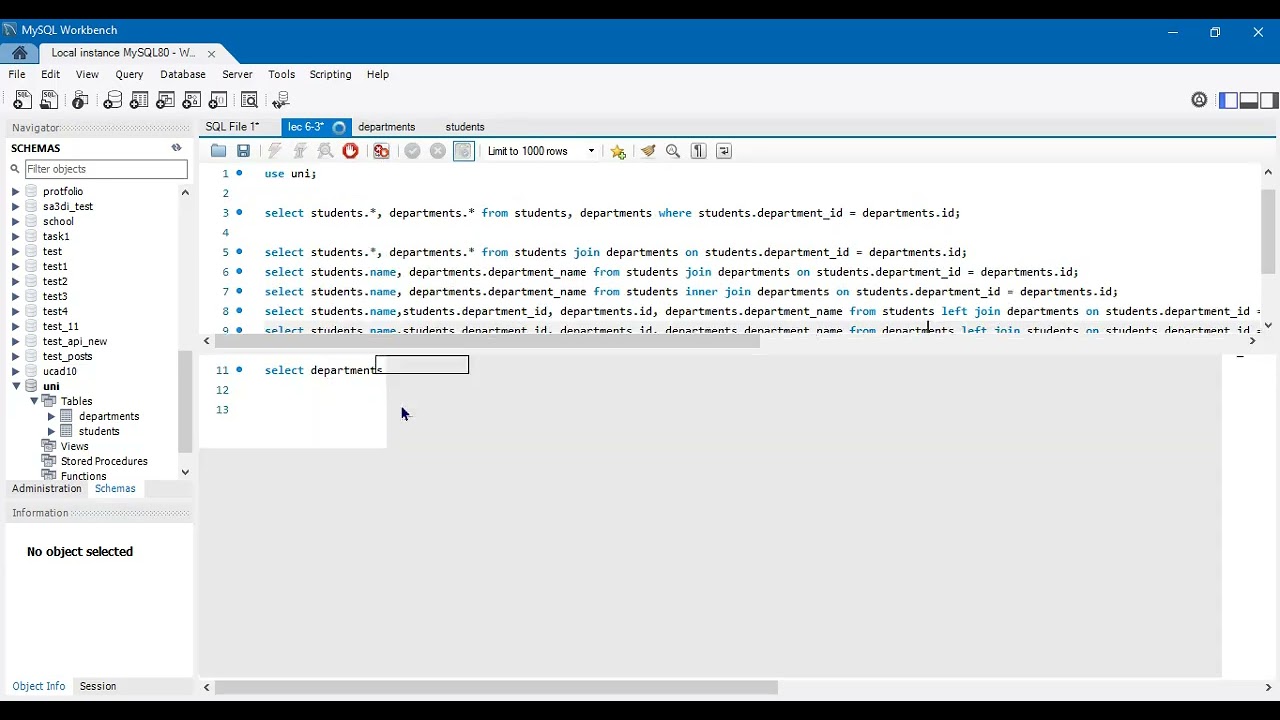Add favorite snippet star icon
The height and width of the screenshot is (720, 1280).
tap(618, 151)
